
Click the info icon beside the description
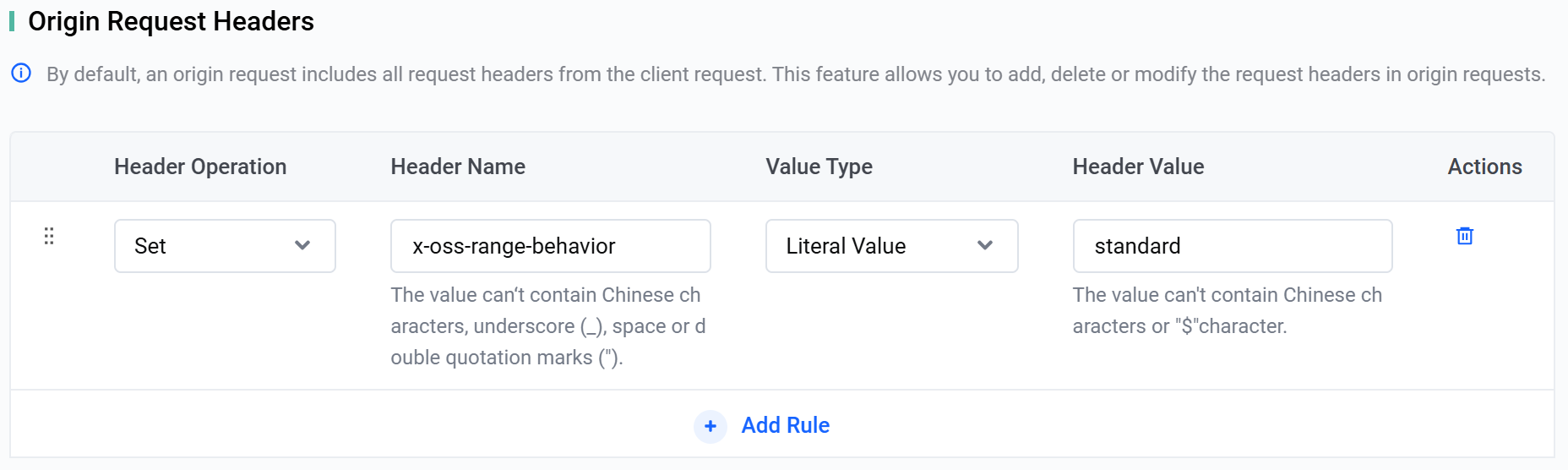[x=21, y=74]
